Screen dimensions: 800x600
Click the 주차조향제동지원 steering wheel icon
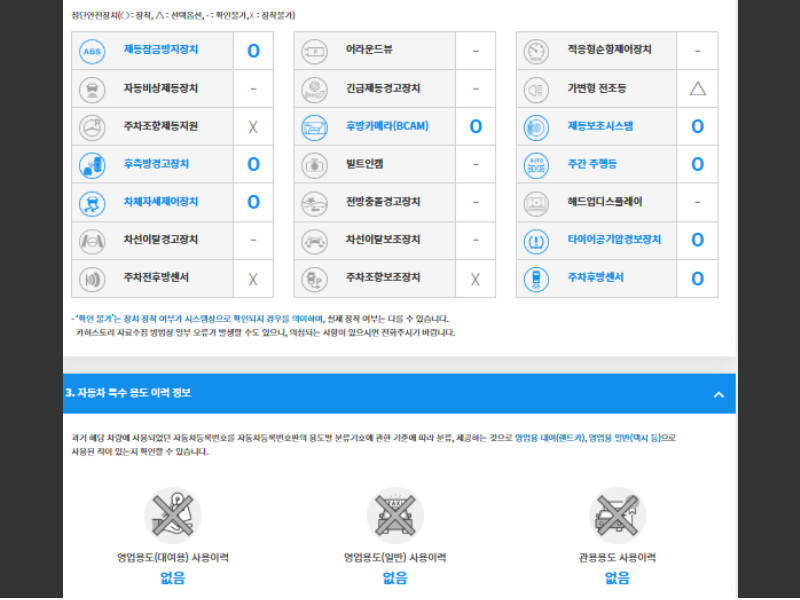pos(92,127)
